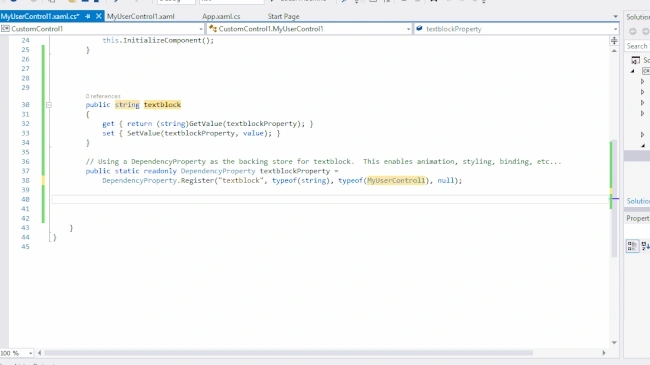Viewport: 650px width, 365px height.
Task: Click line number 40 in the gutter
Action: click(25, 199)
